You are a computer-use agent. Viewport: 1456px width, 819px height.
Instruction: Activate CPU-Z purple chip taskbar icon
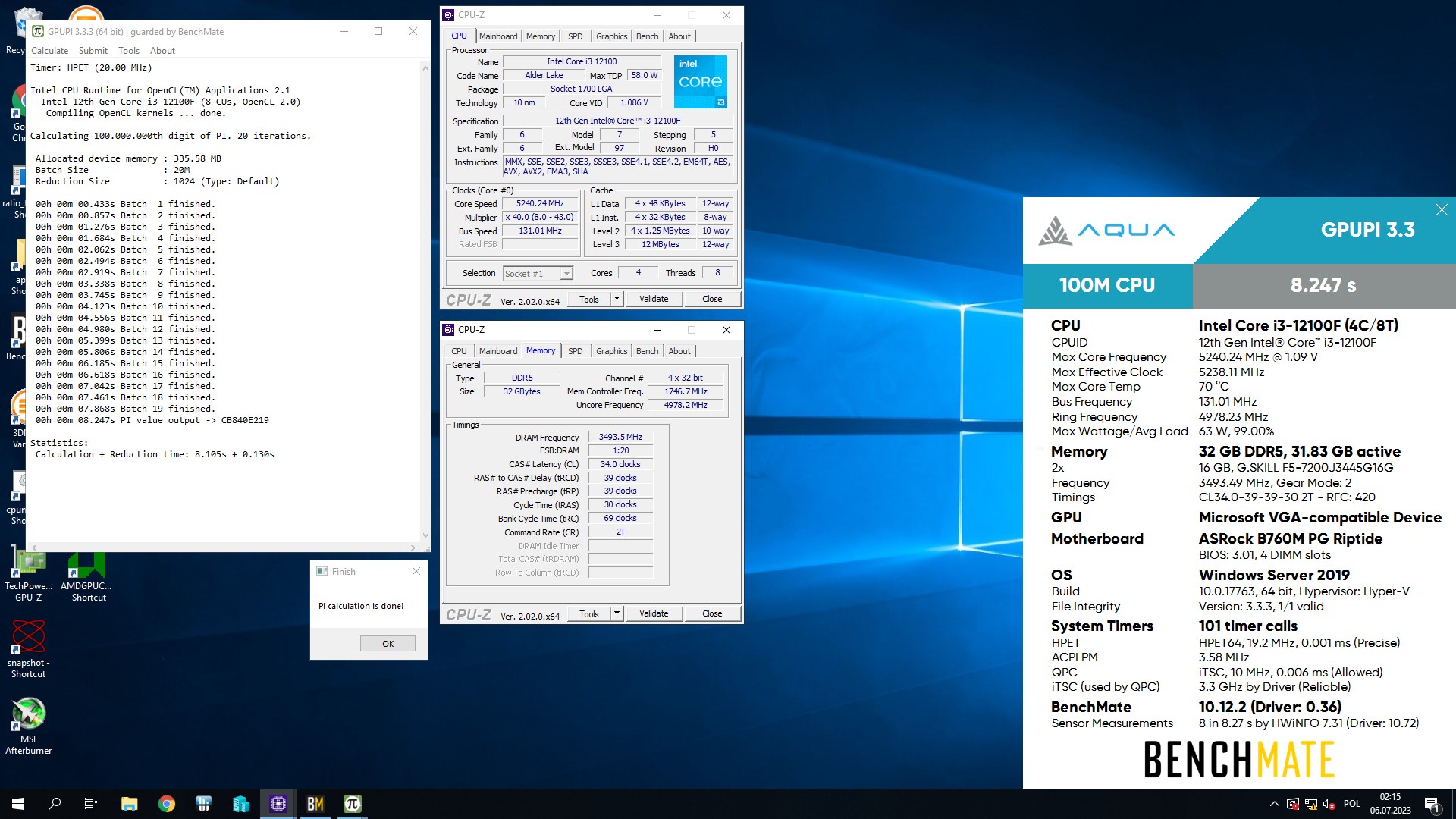[278, 804]
